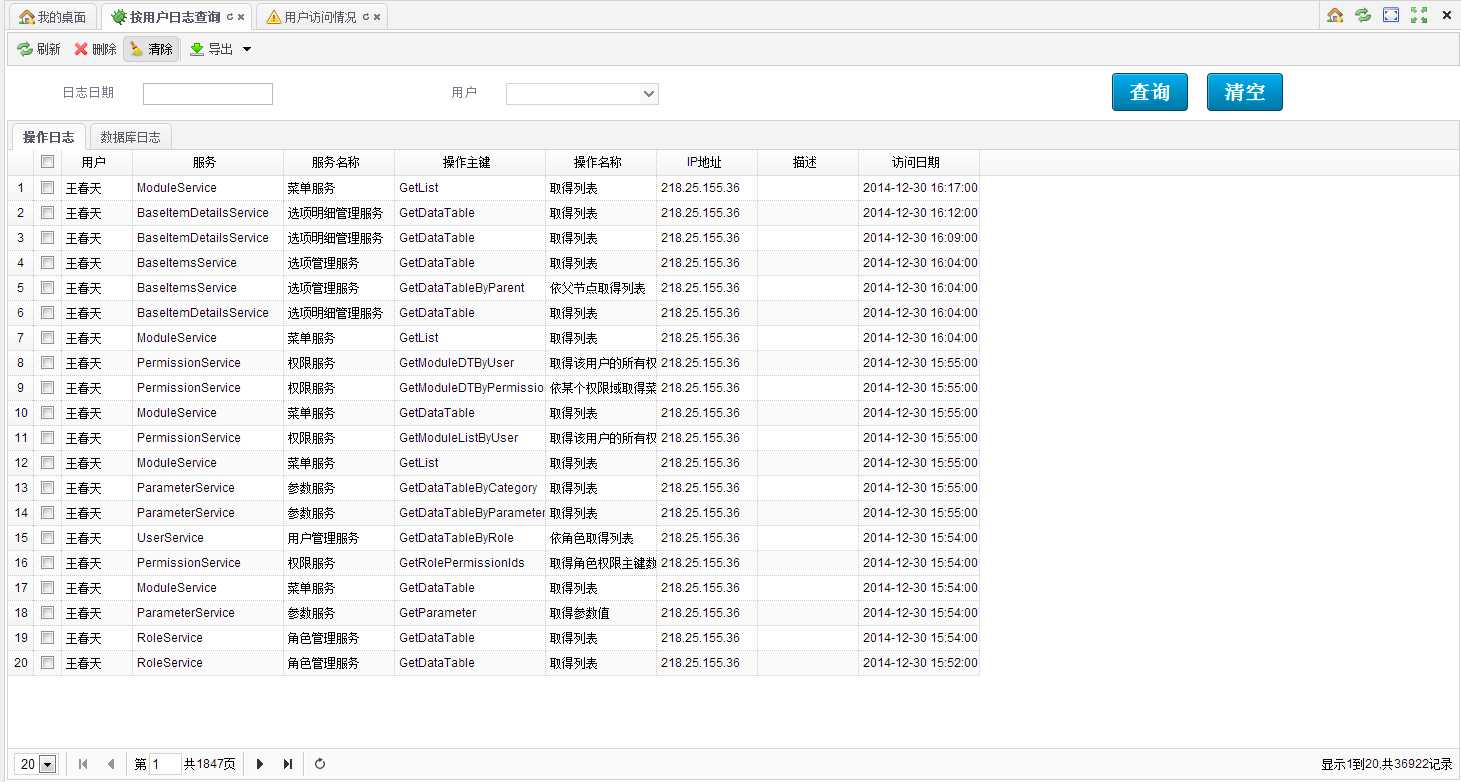The height and width of the screenshot is (782, 1461).
Task: Click GetDataTableByParent cell in row 5
Action: point(470,288)
